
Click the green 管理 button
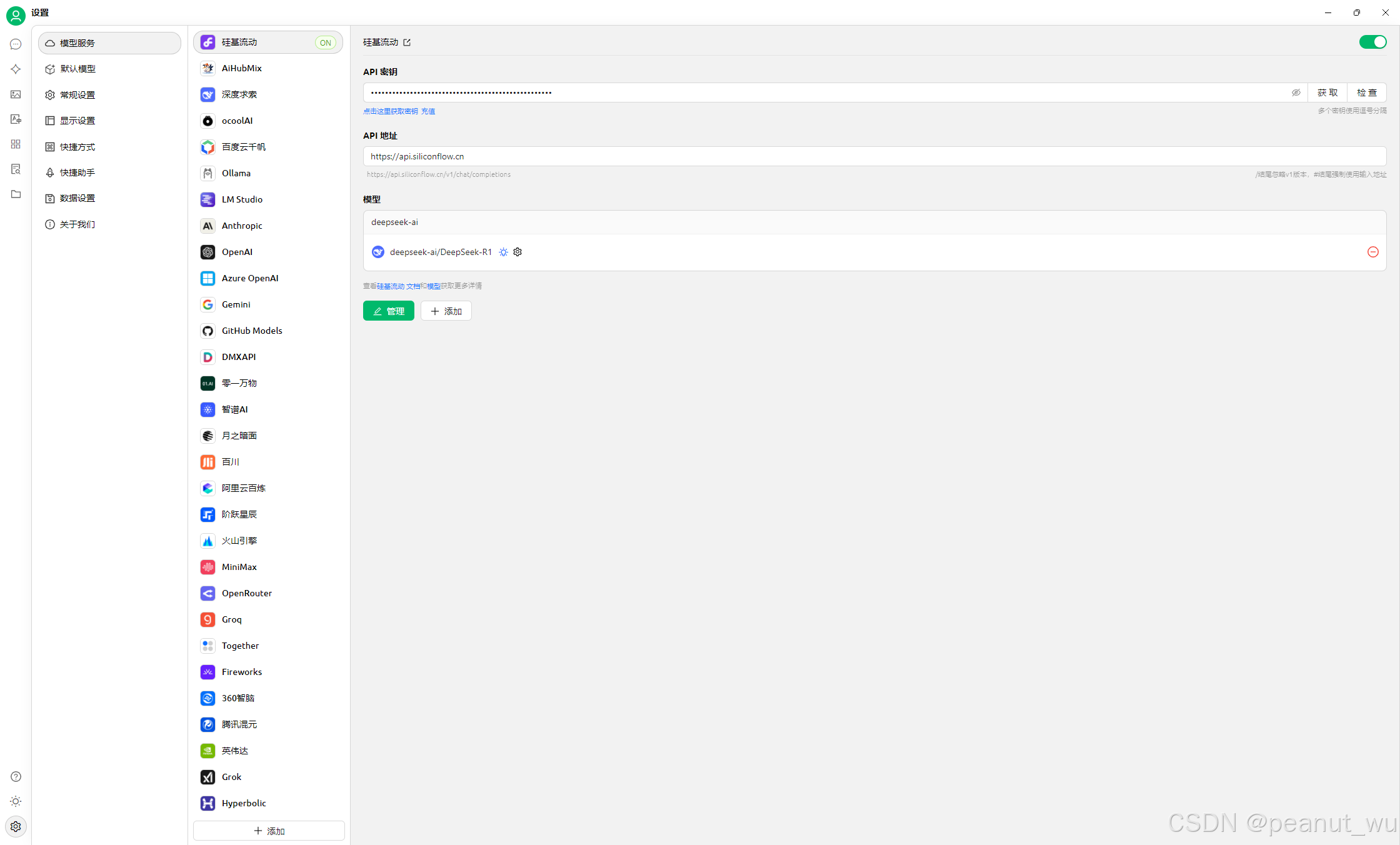point(388,311)
